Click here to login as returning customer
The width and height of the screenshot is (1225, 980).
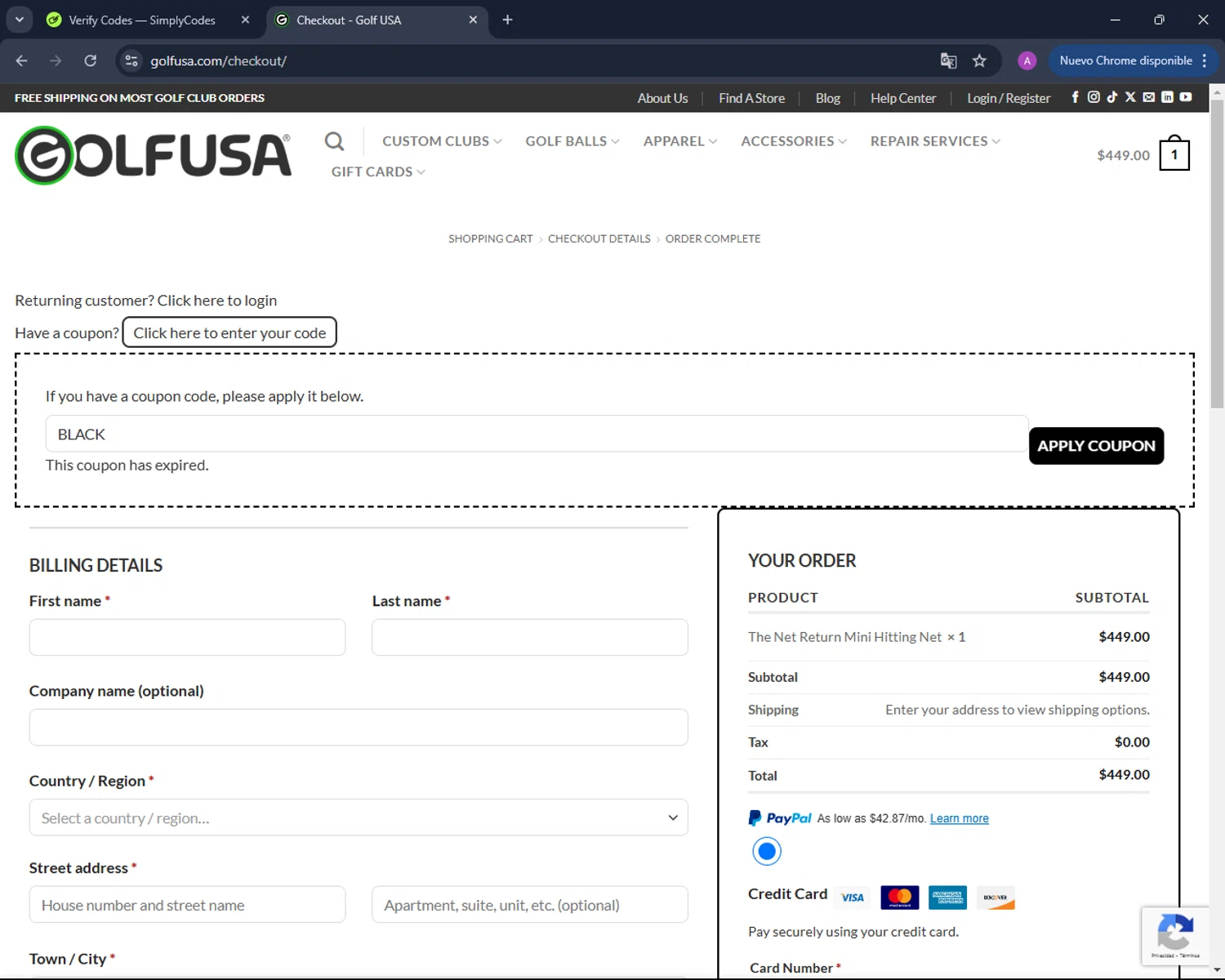pos(217,301)
